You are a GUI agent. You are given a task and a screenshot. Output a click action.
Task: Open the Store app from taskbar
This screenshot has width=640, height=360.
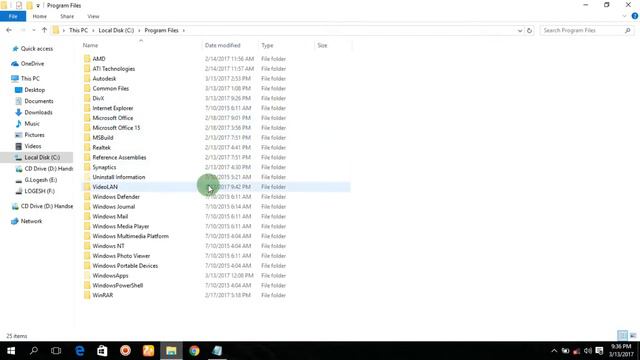coord(102,351)
